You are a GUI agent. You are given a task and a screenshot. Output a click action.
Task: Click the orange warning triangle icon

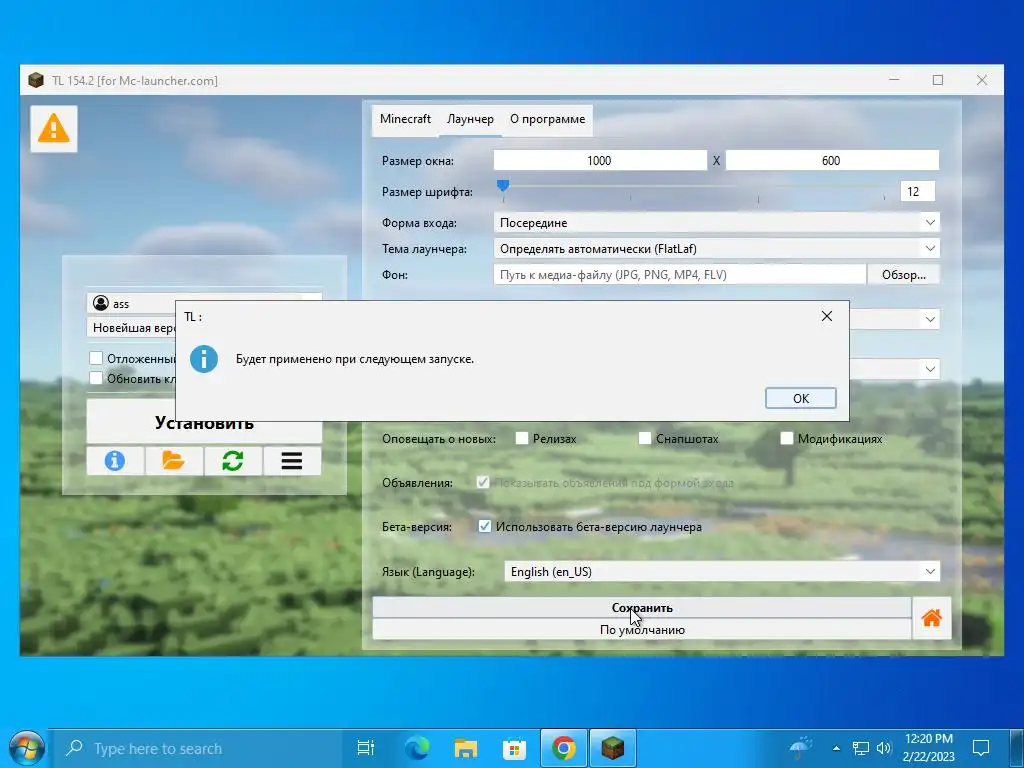coord(54,128)
